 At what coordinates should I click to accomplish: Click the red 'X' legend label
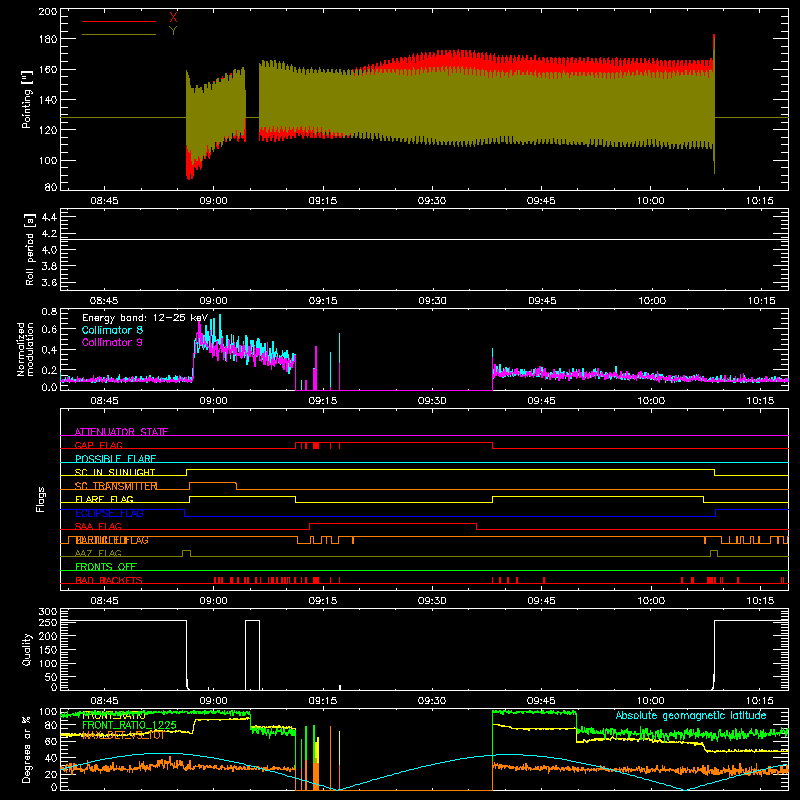click(x=173, y=17)
